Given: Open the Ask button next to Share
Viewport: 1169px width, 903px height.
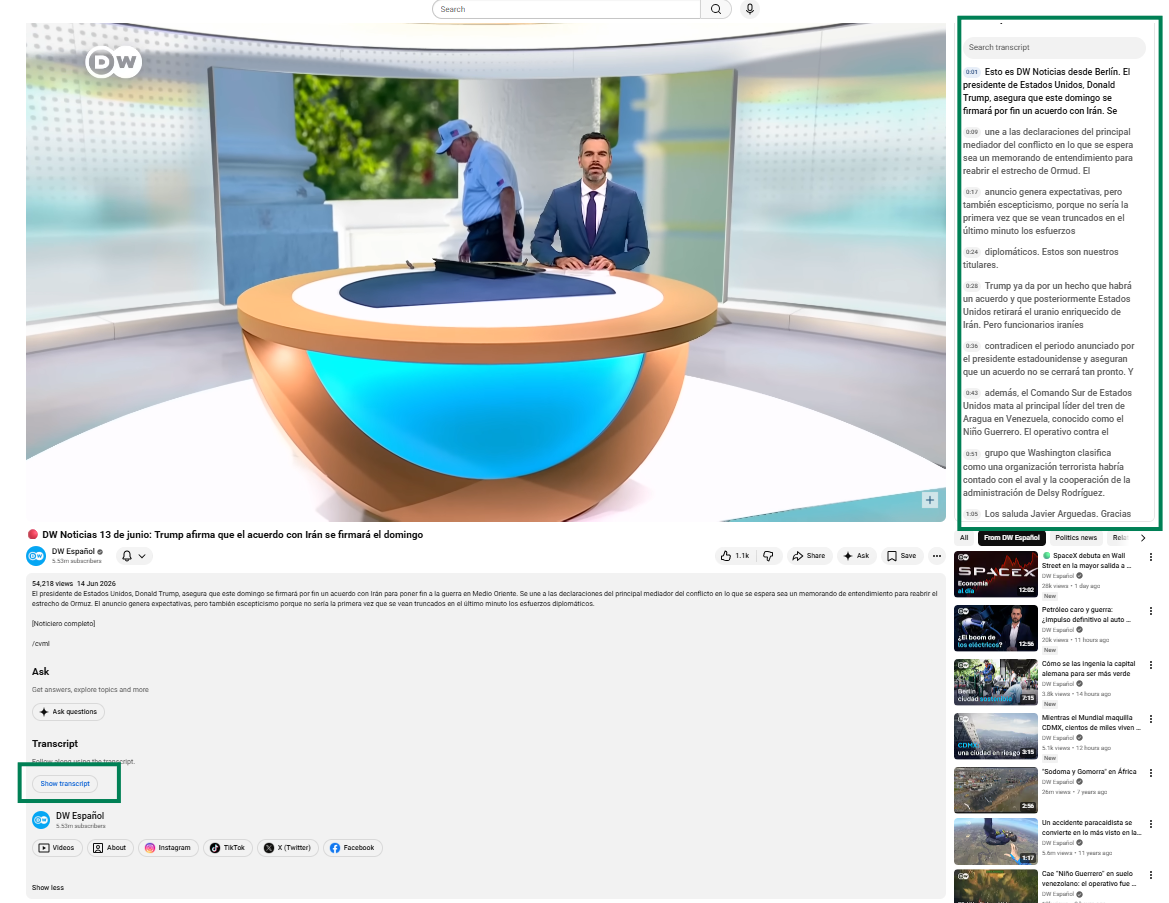Looking at the screenshot, I should coord(856,556).
